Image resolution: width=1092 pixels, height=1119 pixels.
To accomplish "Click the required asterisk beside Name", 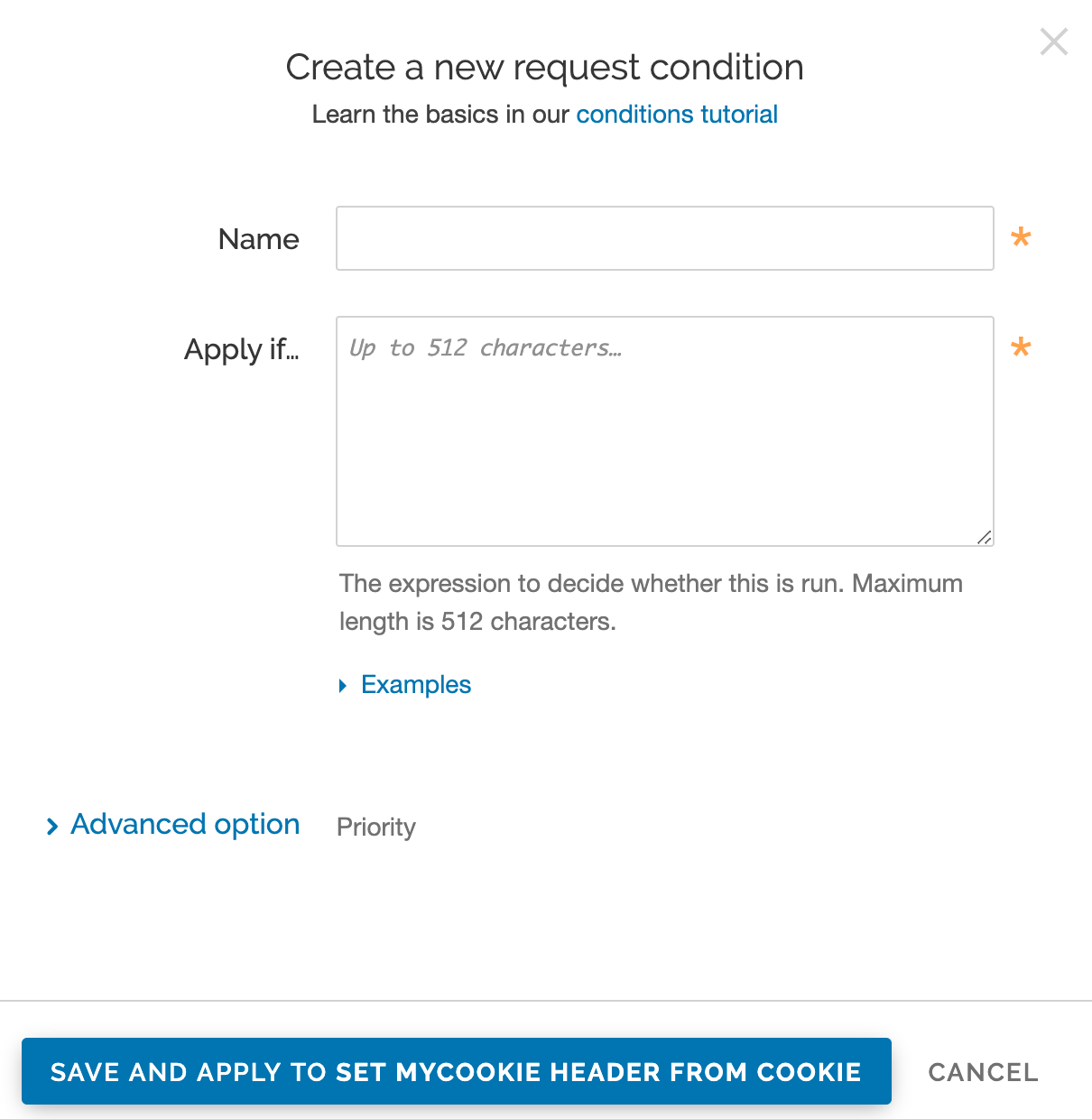I will point(1020,237).
